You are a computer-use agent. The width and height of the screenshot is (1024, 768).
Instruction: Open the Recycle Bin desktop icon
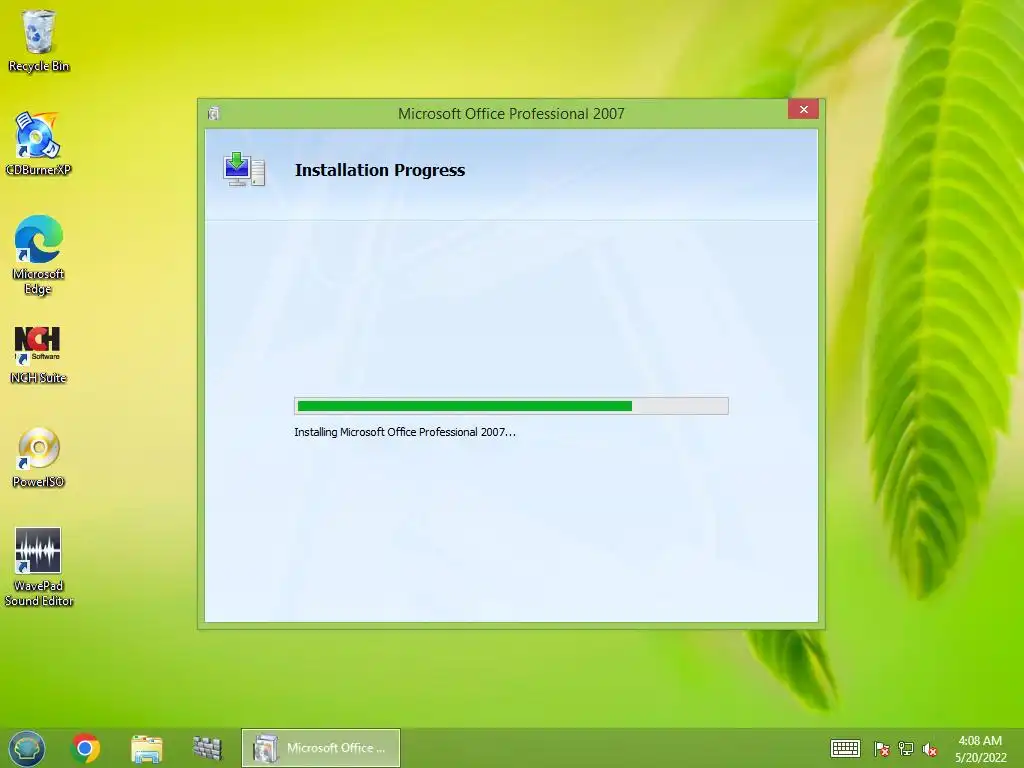tap(39, 40)
